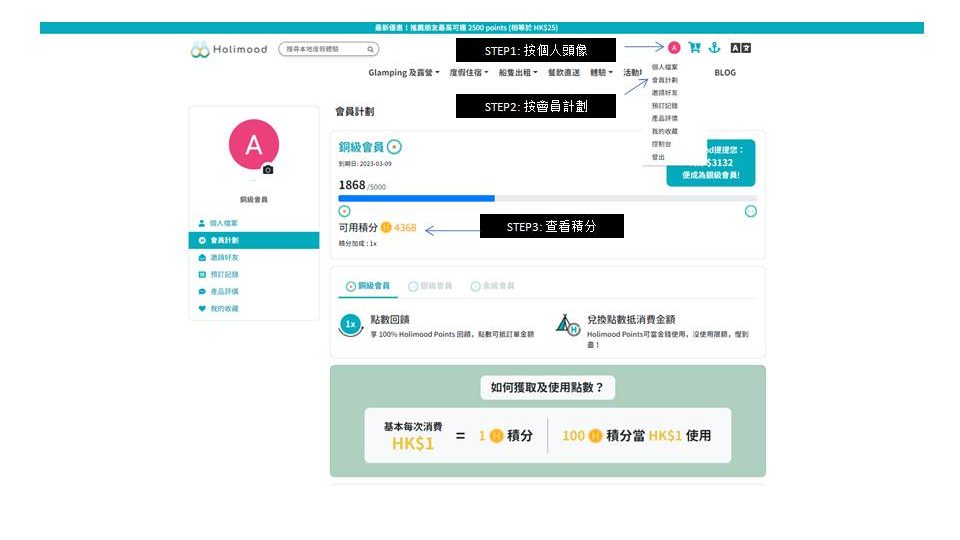Click the blue membership points progress bar
960x540 pixels.
(x=417, y=198)
